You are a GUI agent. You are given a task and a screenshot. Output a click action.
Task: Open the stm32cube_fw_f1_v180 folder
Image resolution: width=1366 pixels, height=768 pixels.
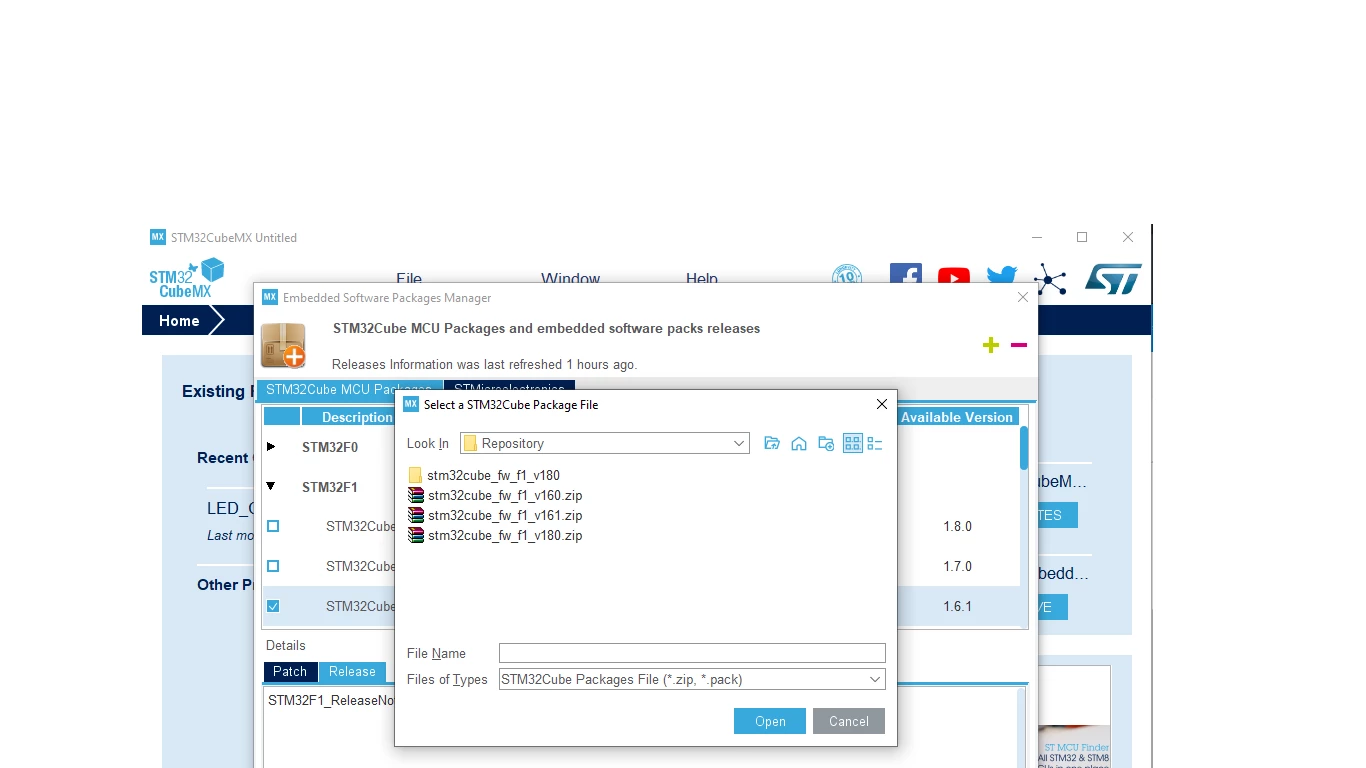coord(484,475)
